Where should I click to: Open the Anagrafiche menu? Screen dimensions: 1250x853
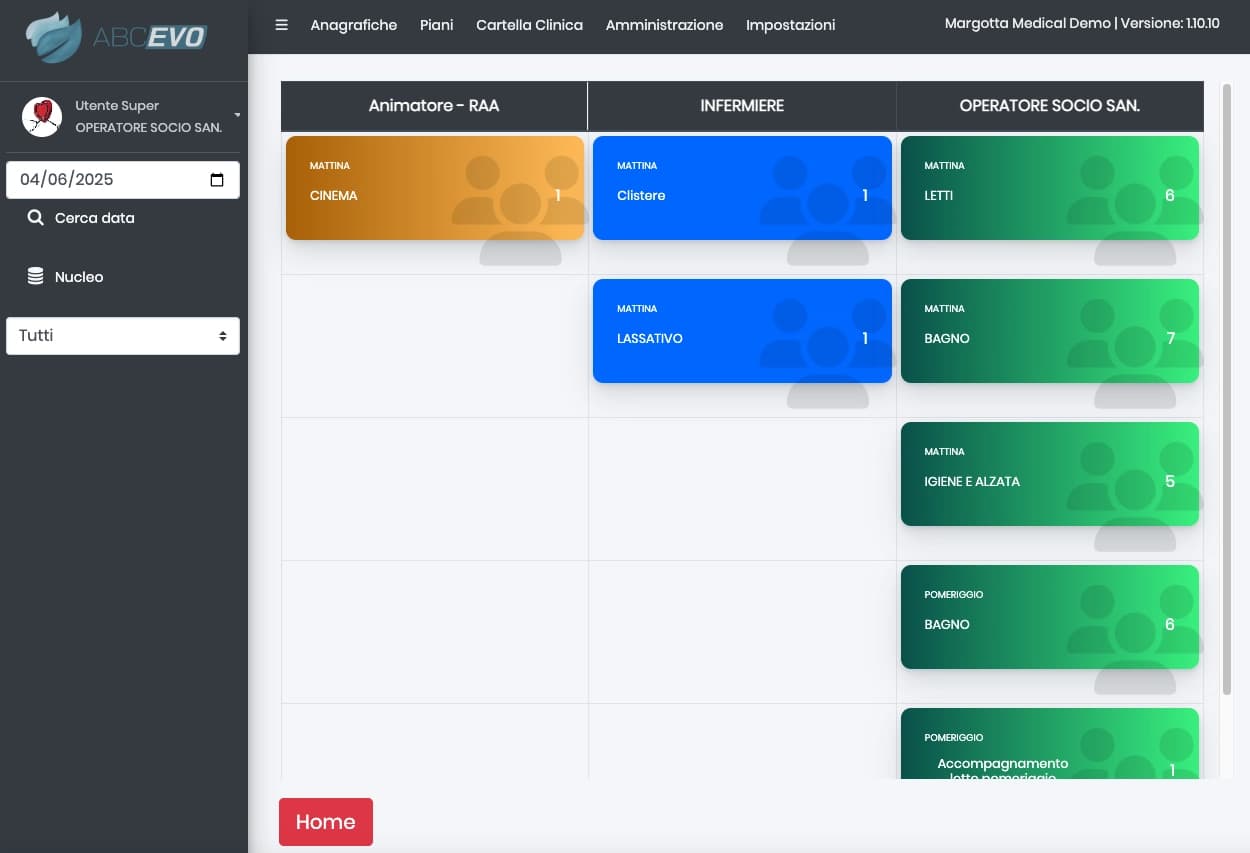[353, 25]
